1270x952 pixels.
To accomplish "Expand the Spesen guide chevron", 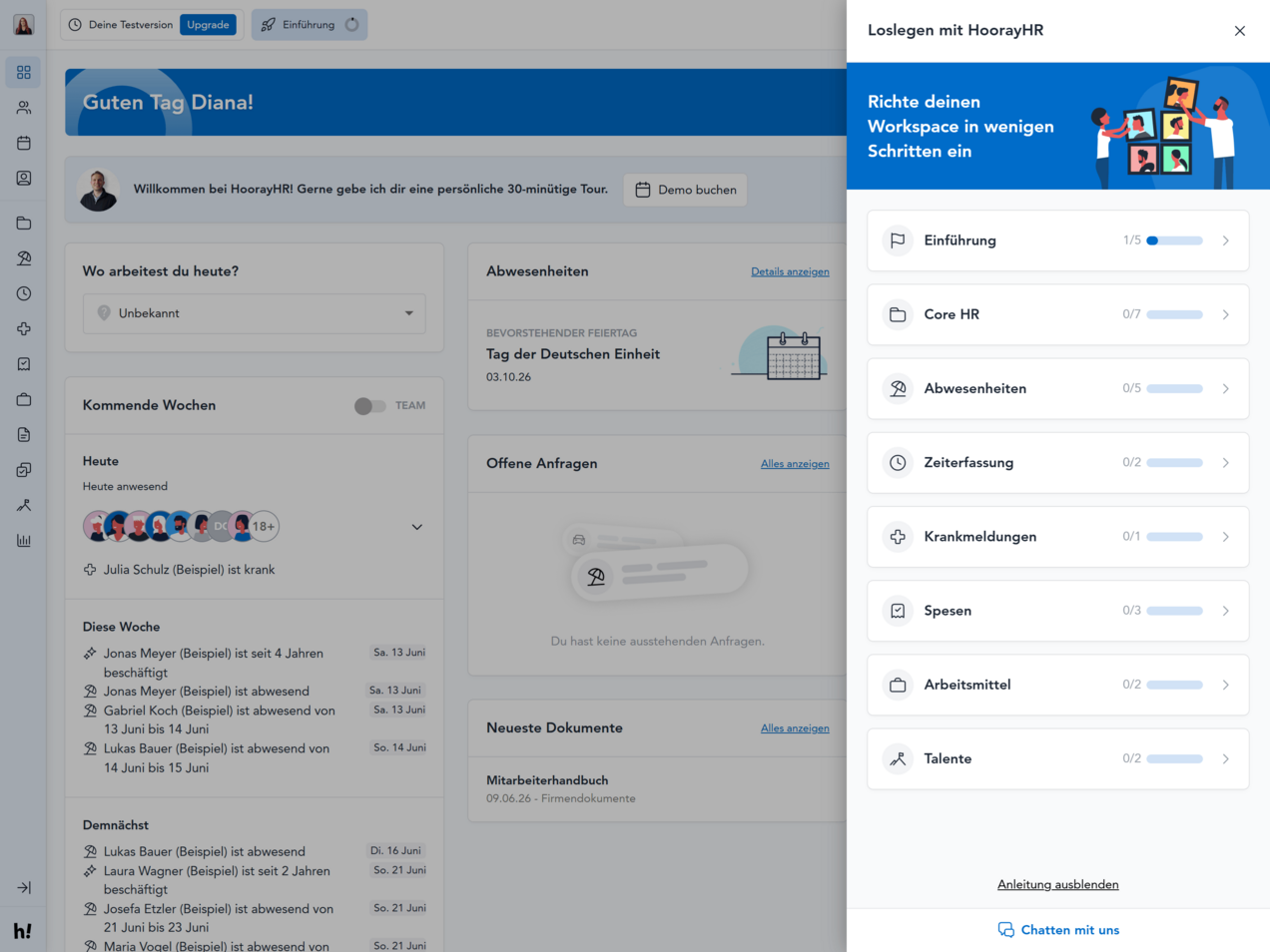I will 1226,611.
